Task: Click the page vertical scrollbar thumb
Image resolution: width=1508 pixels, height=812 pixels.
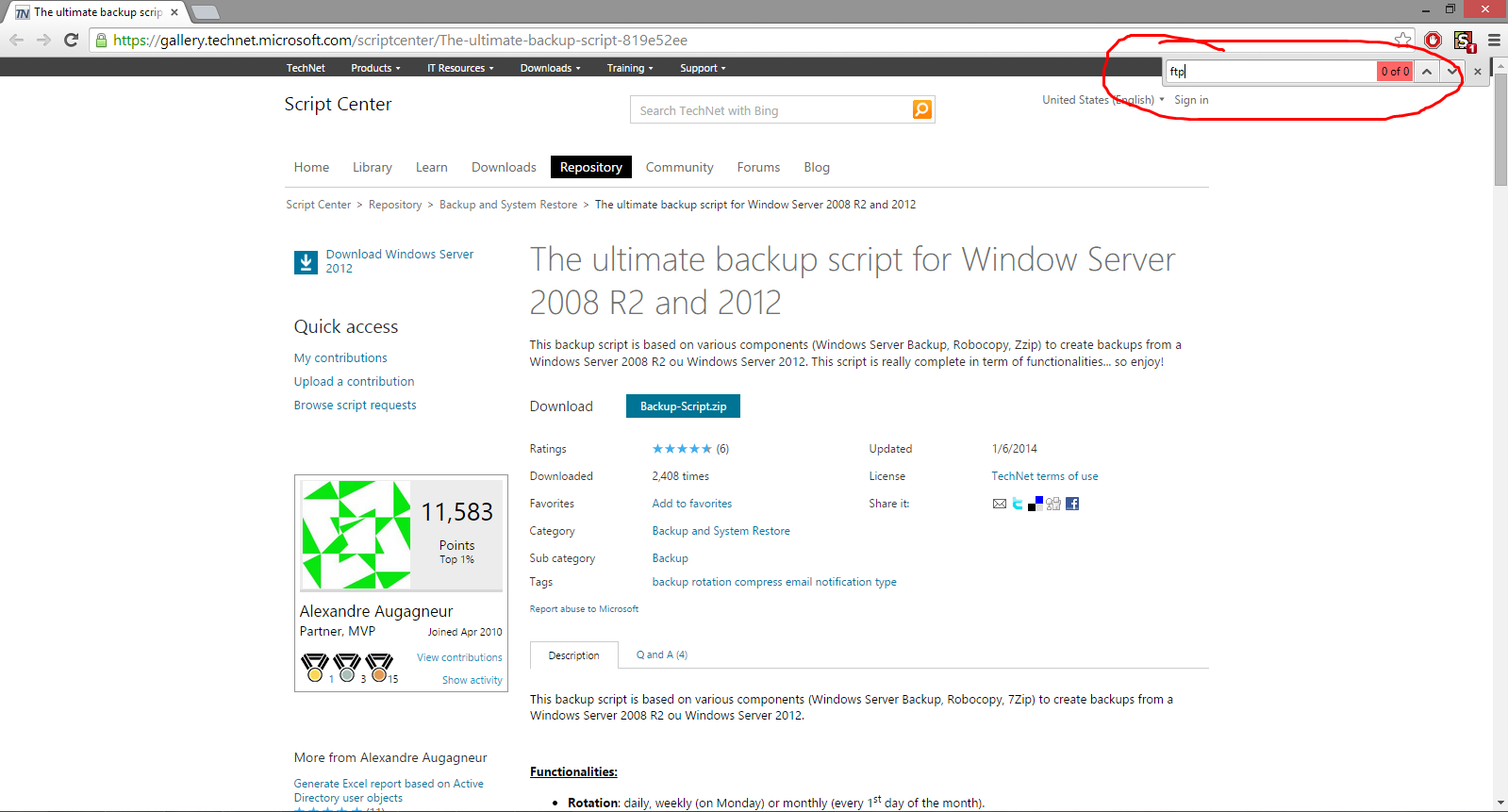Action: [x=1500, y=129]
